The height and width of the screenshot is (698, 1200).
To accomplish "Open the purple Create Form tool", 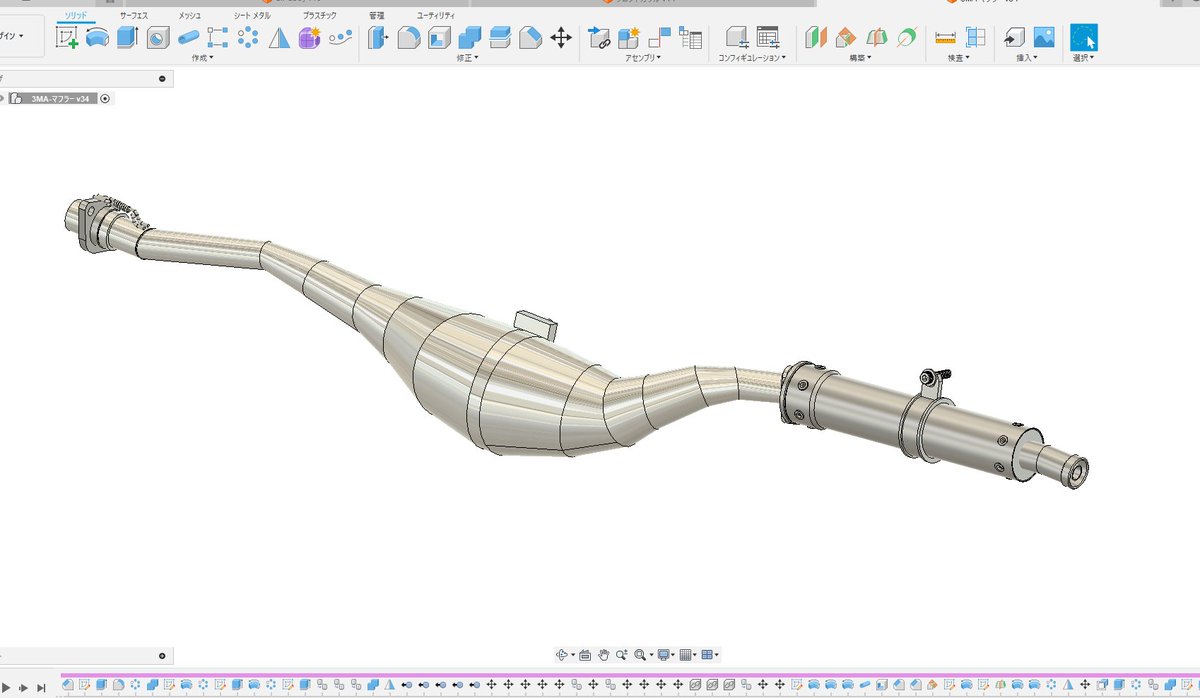I will (310, 38).
